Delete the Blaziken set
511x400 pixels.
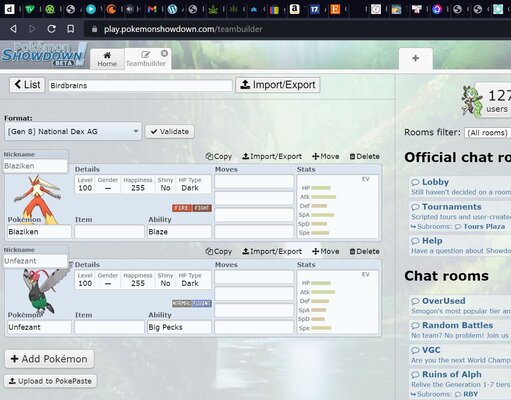(x=364, y=156)
